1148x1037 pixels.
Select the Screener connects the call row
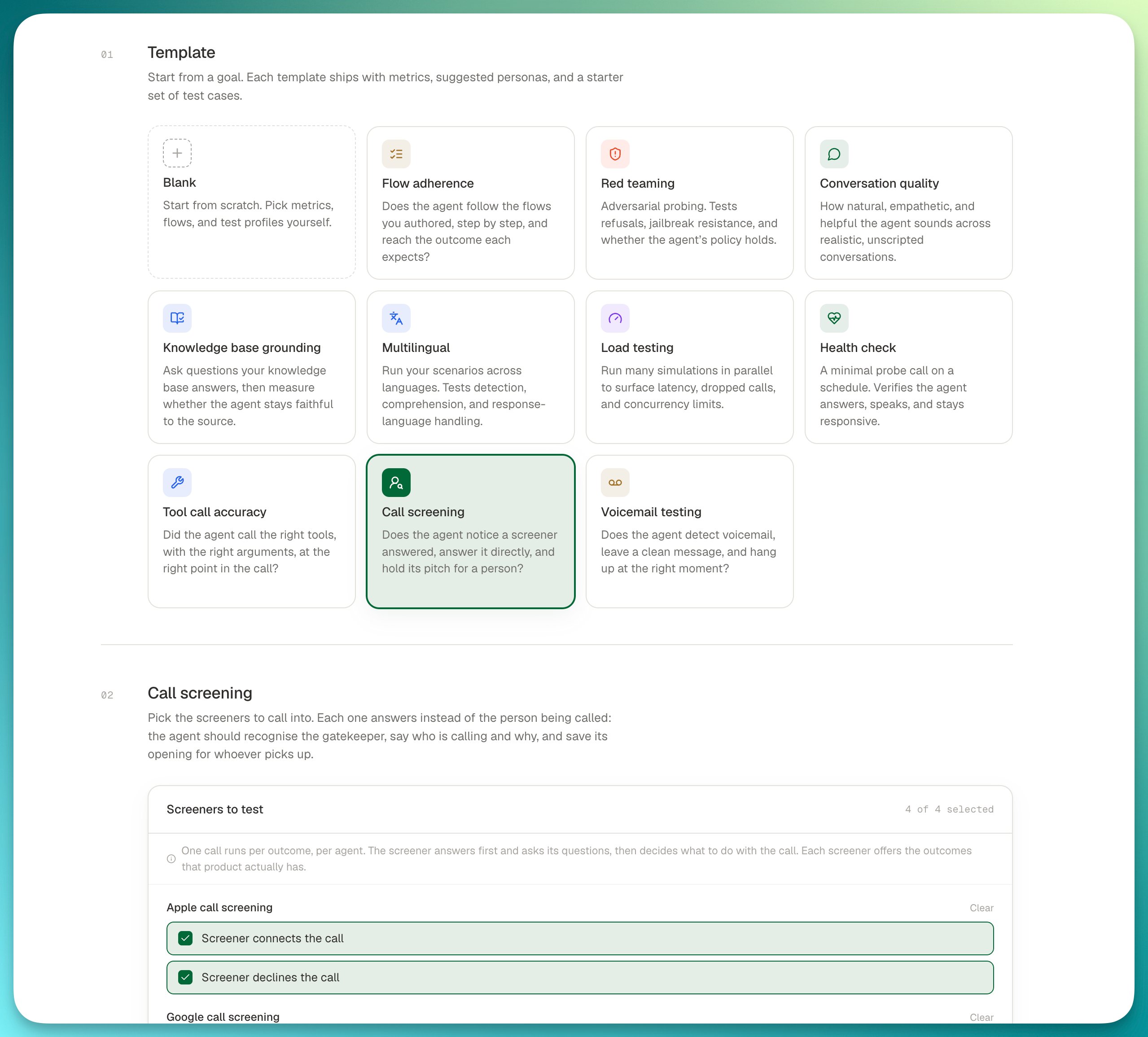click(580, 939)
